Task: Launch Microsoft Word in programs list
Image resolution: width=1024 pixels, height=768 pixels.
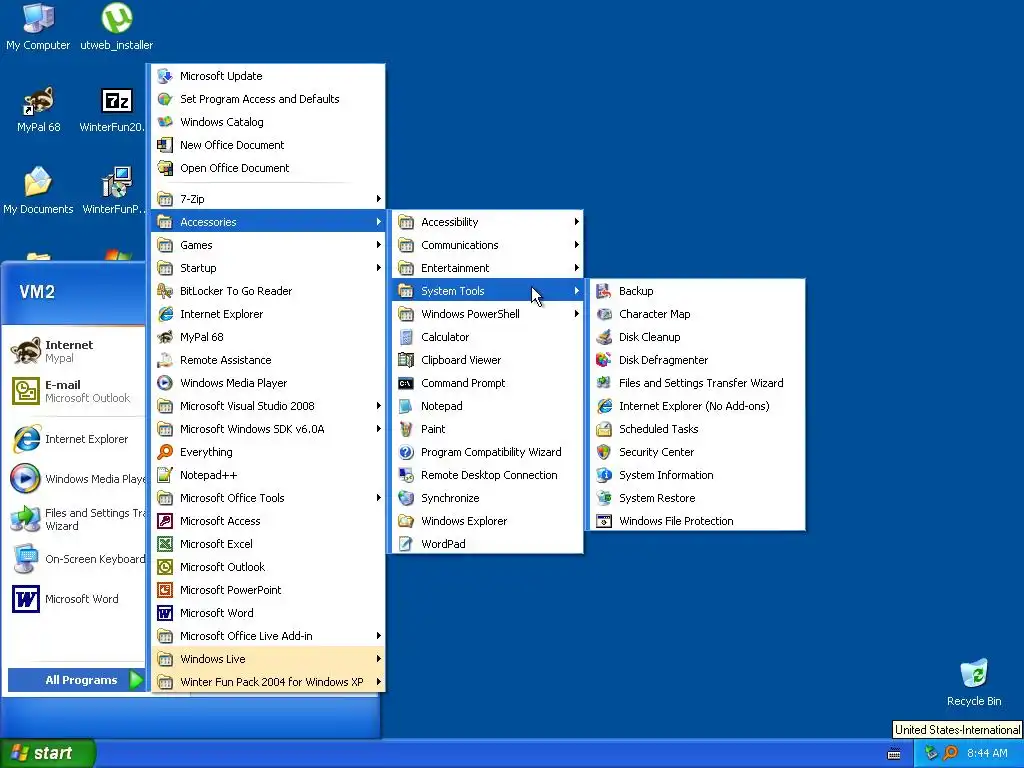Action: pos(268,613)
